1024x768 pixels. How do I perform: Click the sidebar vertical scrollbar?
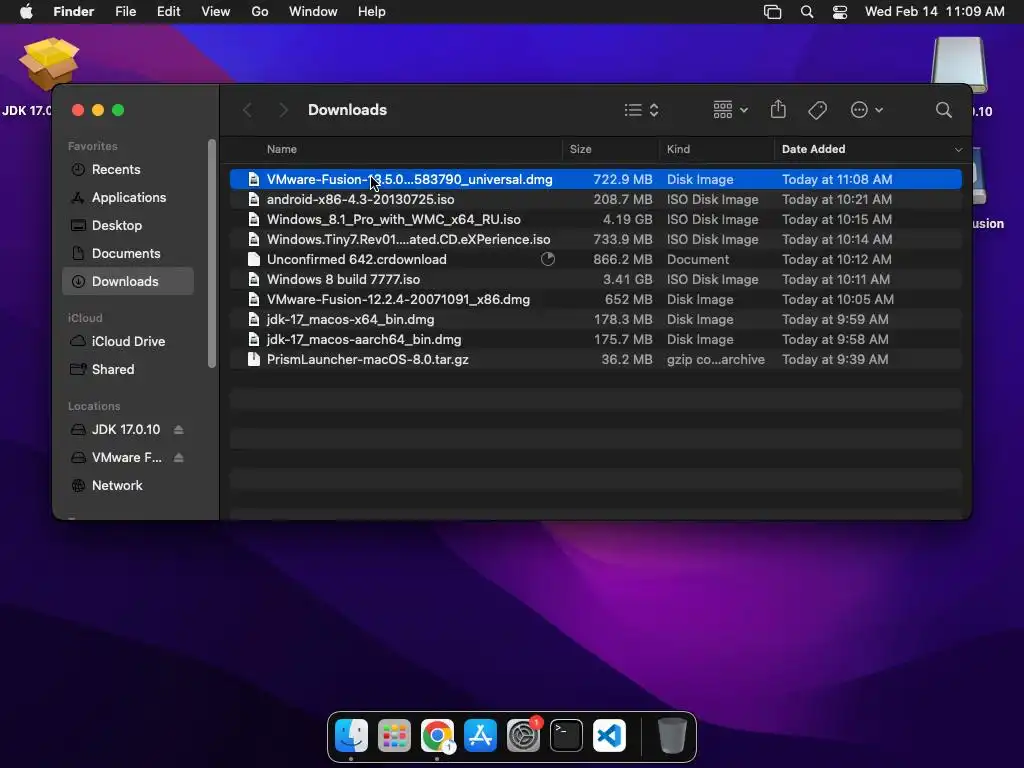click(x=212, y=253)
